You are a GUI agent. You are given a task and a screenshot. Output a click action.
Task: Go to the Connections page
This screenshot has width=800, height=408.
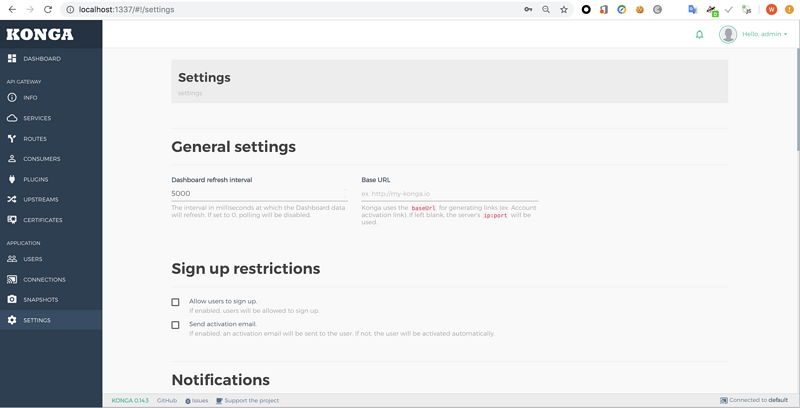pyautogui.click(x=44, y=280)
